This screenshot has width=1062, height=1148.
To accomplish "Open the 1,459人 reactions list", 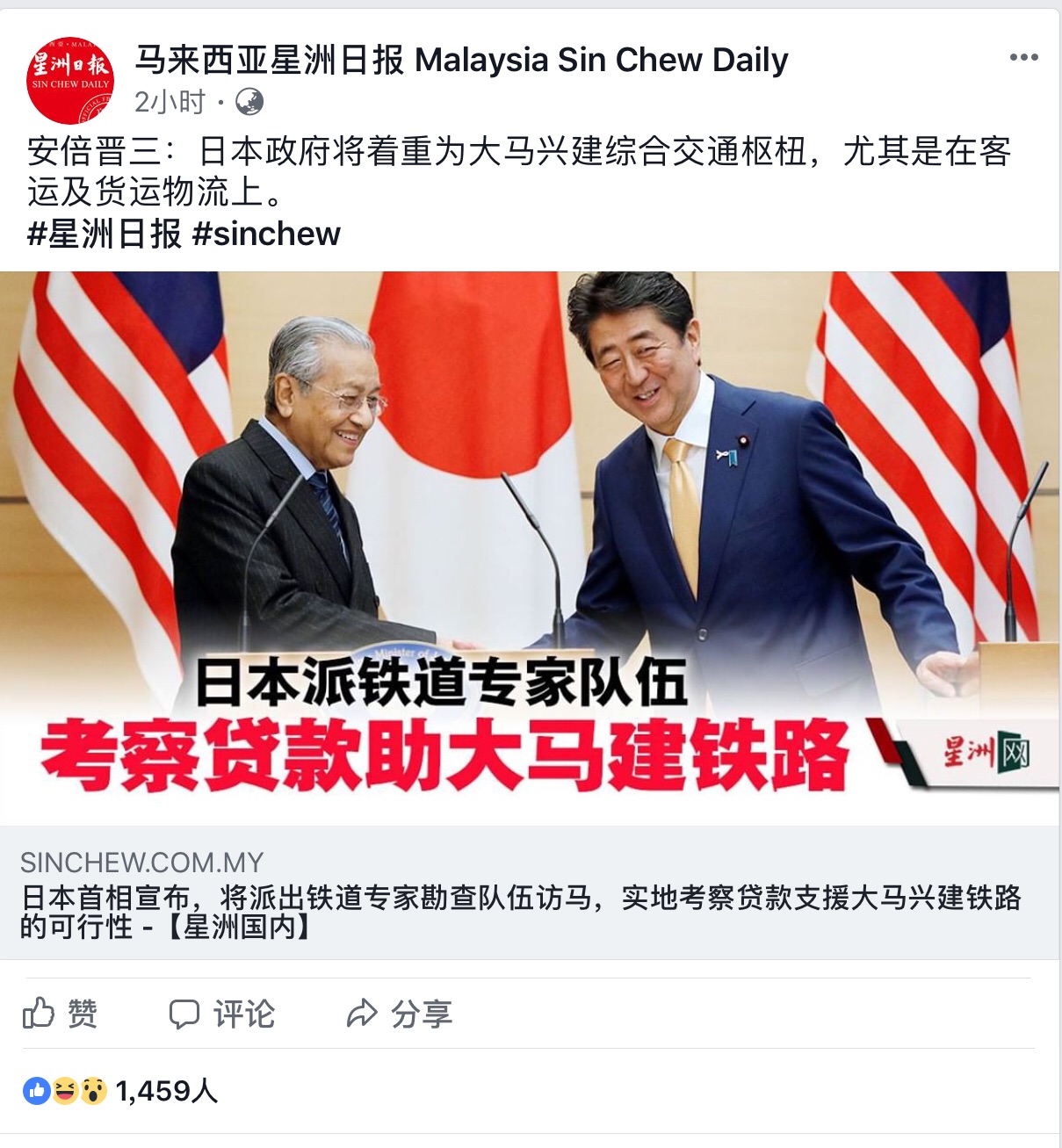I will click(x=167, y=1091).
